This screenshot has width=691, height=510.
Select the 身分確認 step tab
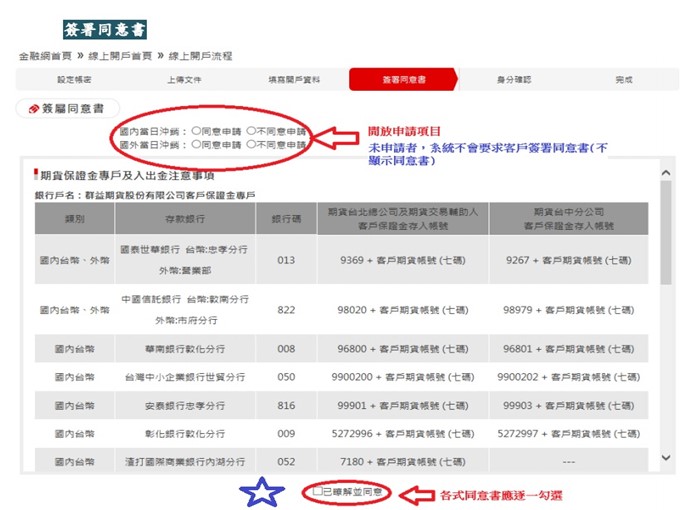click(514, 79)
